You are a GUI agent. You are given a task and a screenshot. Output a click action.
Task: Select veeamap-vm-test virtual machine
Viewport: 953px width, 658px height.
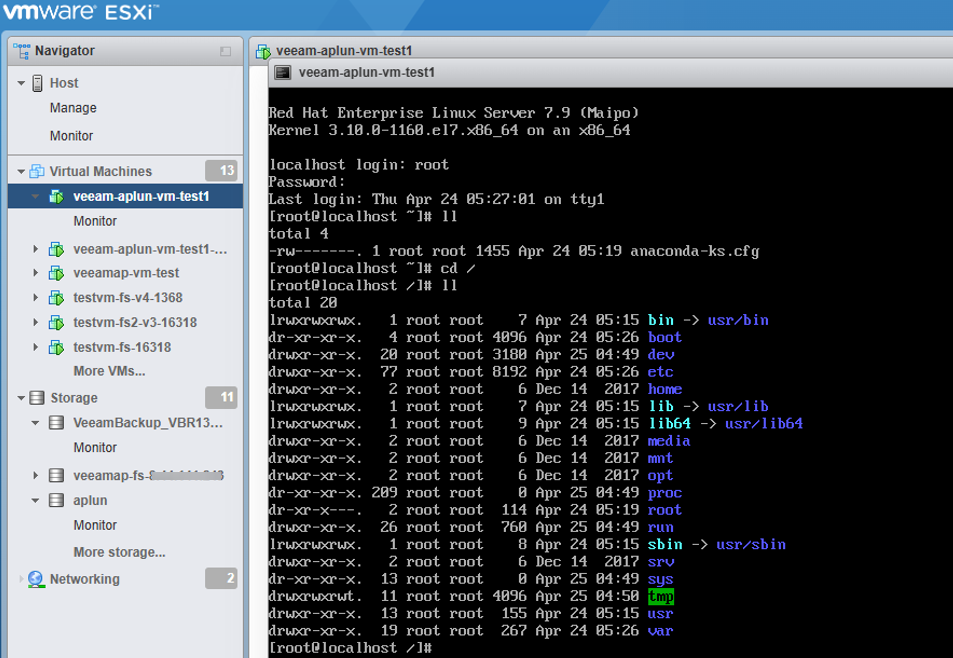[x=126, y=273]
